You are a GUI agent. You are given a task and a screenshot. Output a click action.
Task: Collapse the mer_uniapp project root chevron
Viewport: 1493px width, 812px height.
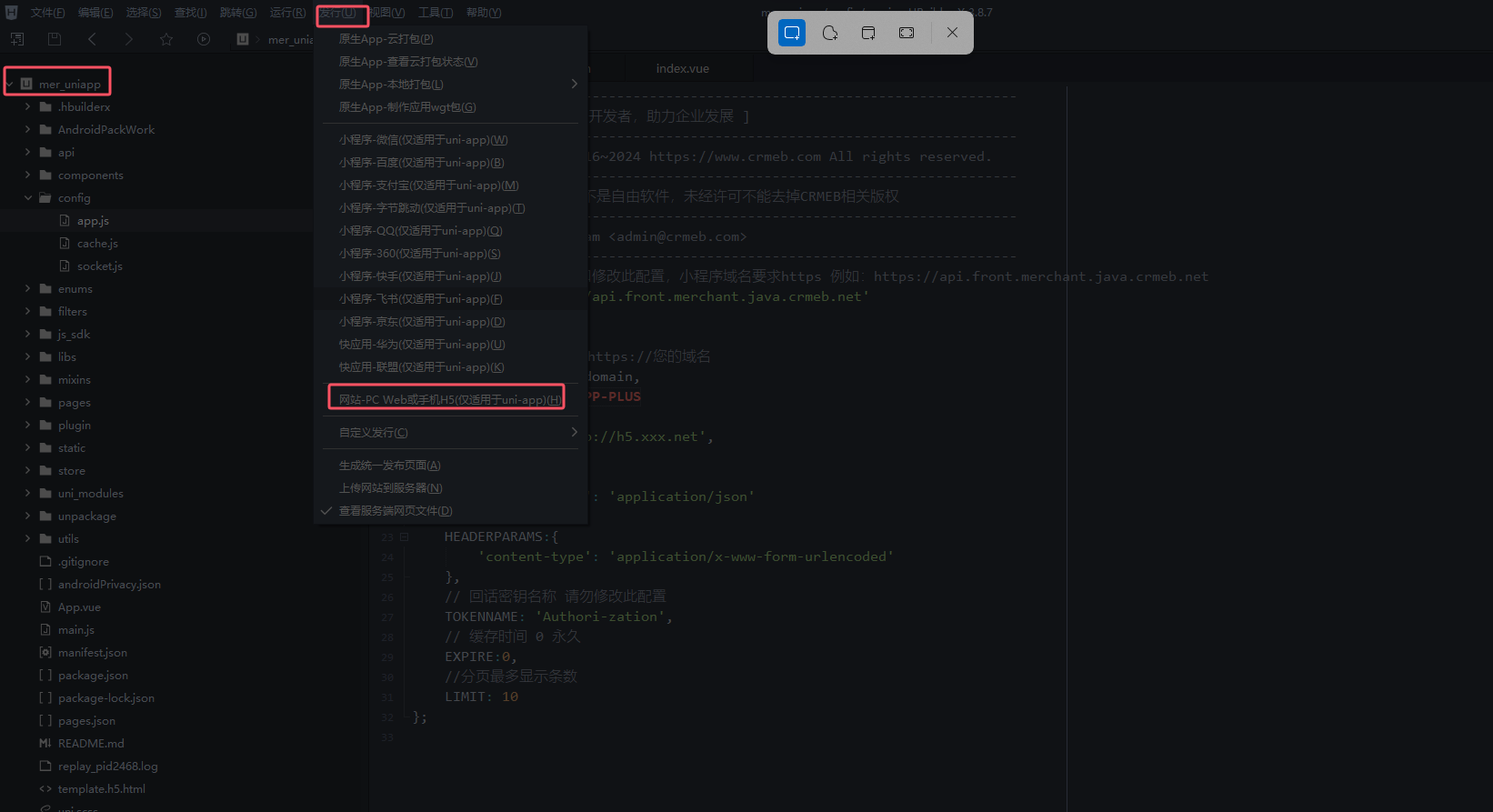(9, 84)
